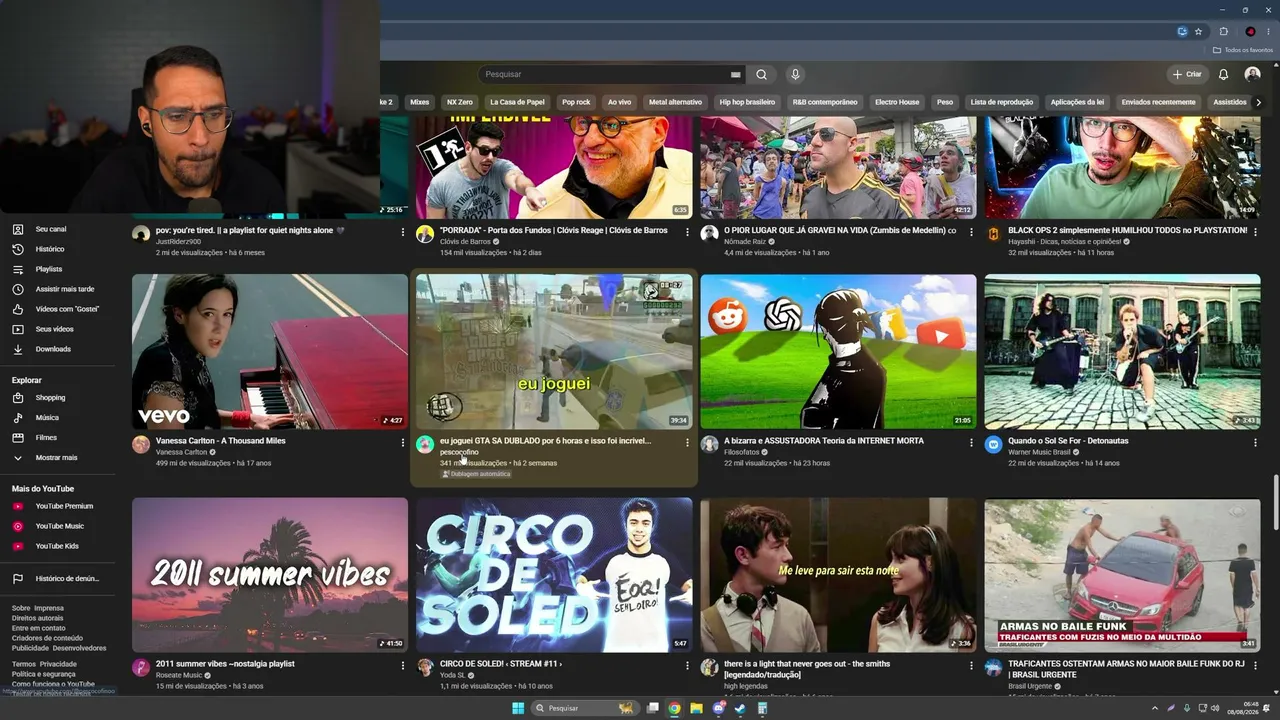Screen dimensions: 1280x720
Task: Open options menu for INTERNET MORTA video
Action: (971, 442)
